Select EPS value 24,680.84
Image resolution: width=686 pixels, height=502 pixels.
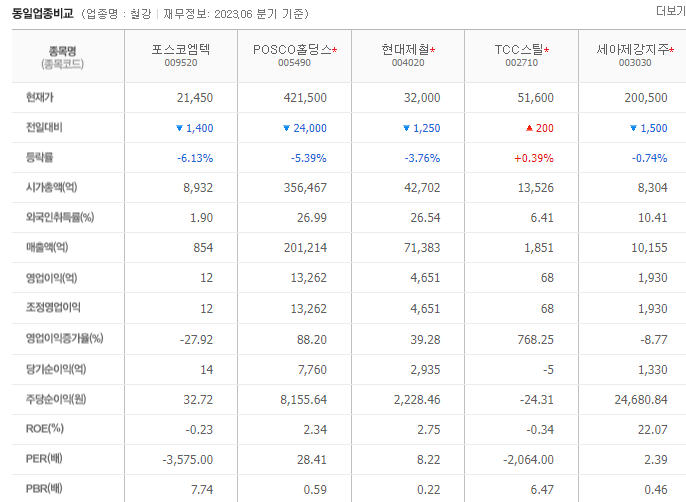tap(641, 400)
